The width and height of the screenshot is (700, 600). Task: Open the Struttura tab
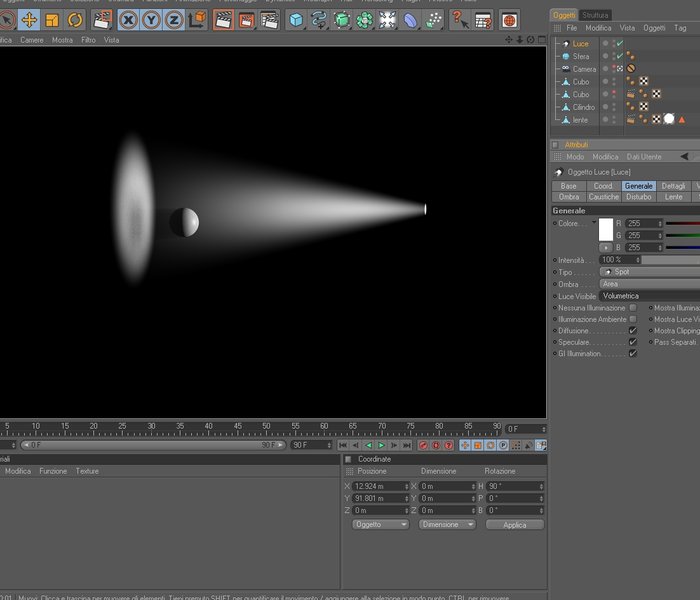click(595, 15)
